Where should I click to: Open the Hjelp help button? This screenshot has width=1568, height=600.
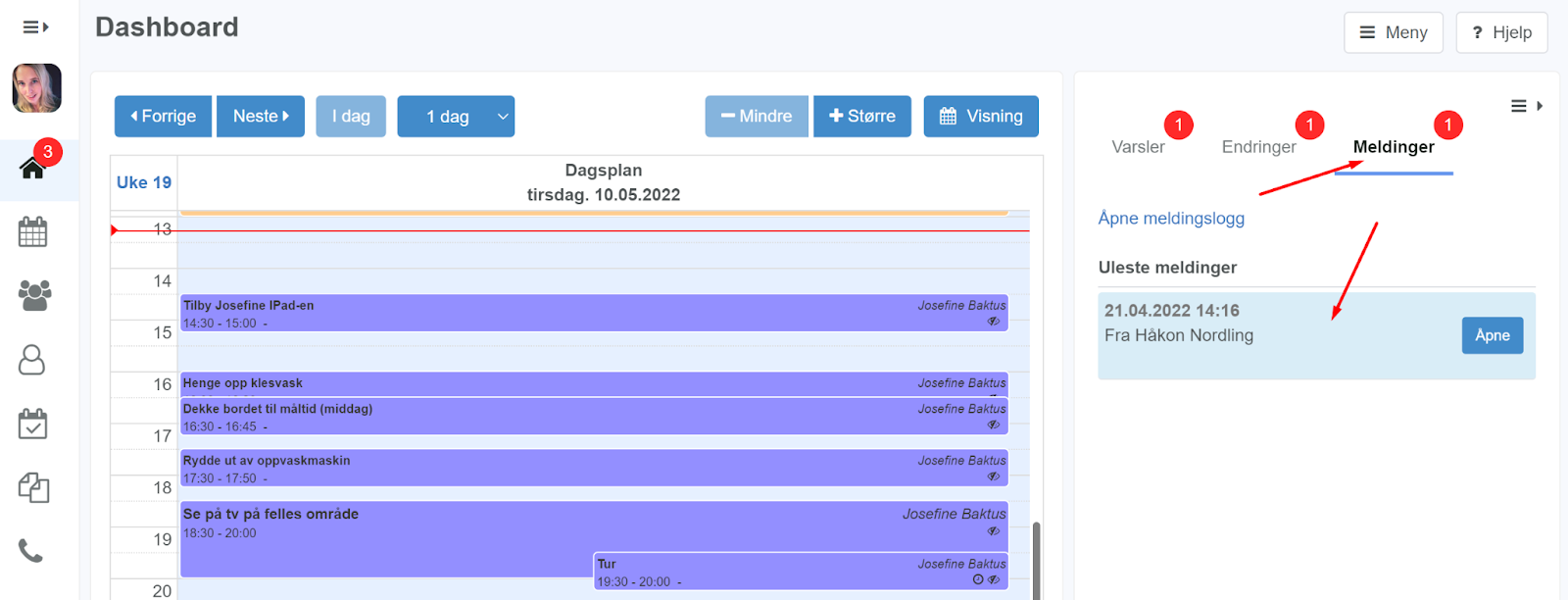pos(1501,32)
